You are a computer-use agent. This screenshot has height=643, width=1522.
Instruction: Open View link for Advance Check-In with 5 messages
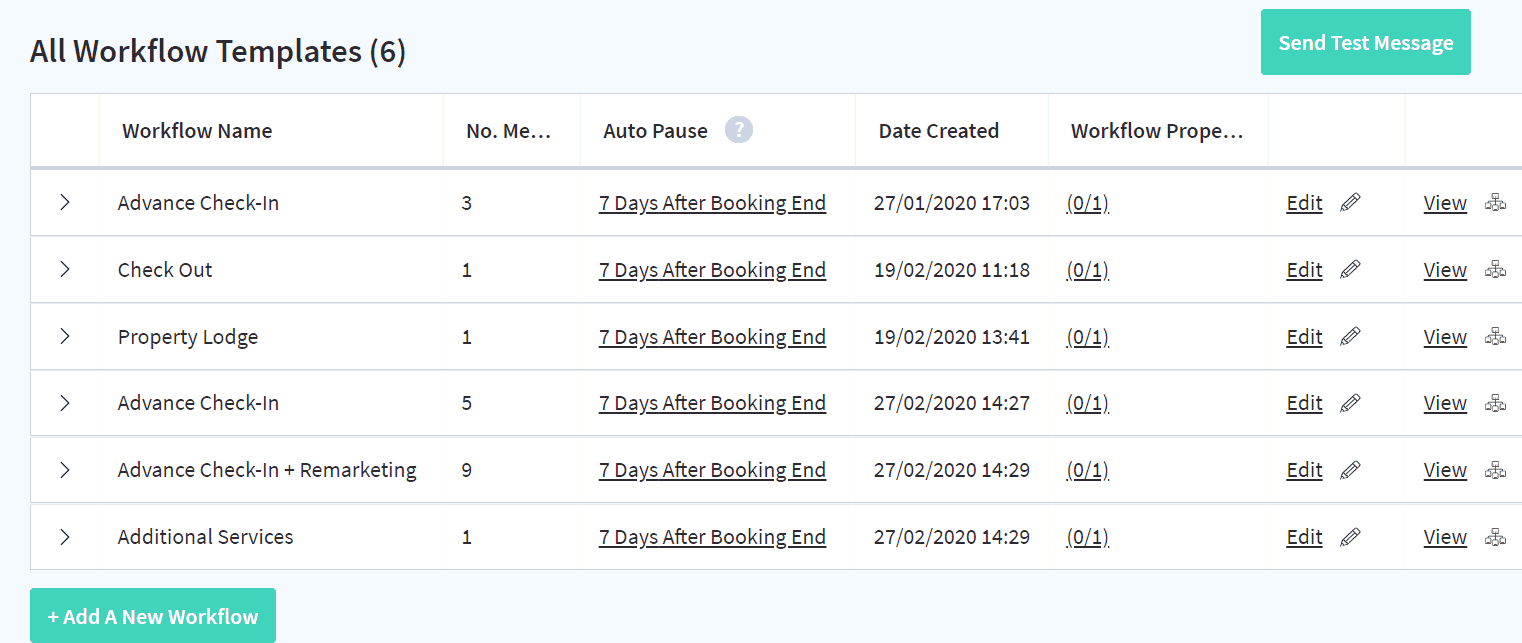tap(1445, 403)
